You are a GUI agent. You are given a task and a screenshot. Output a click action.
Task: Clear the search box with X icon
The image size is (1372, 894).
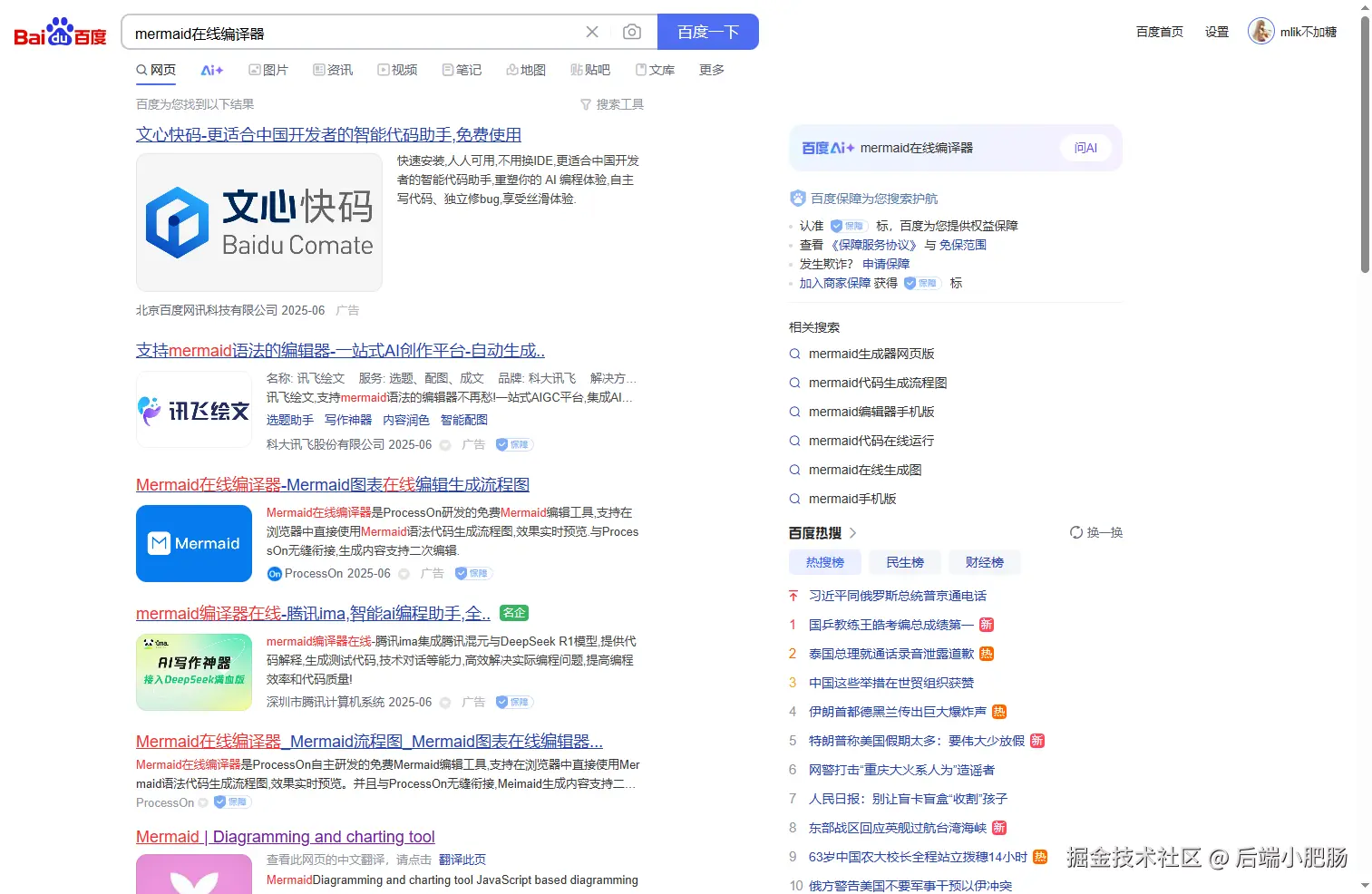pyautogui.click(x=592, y=32)
